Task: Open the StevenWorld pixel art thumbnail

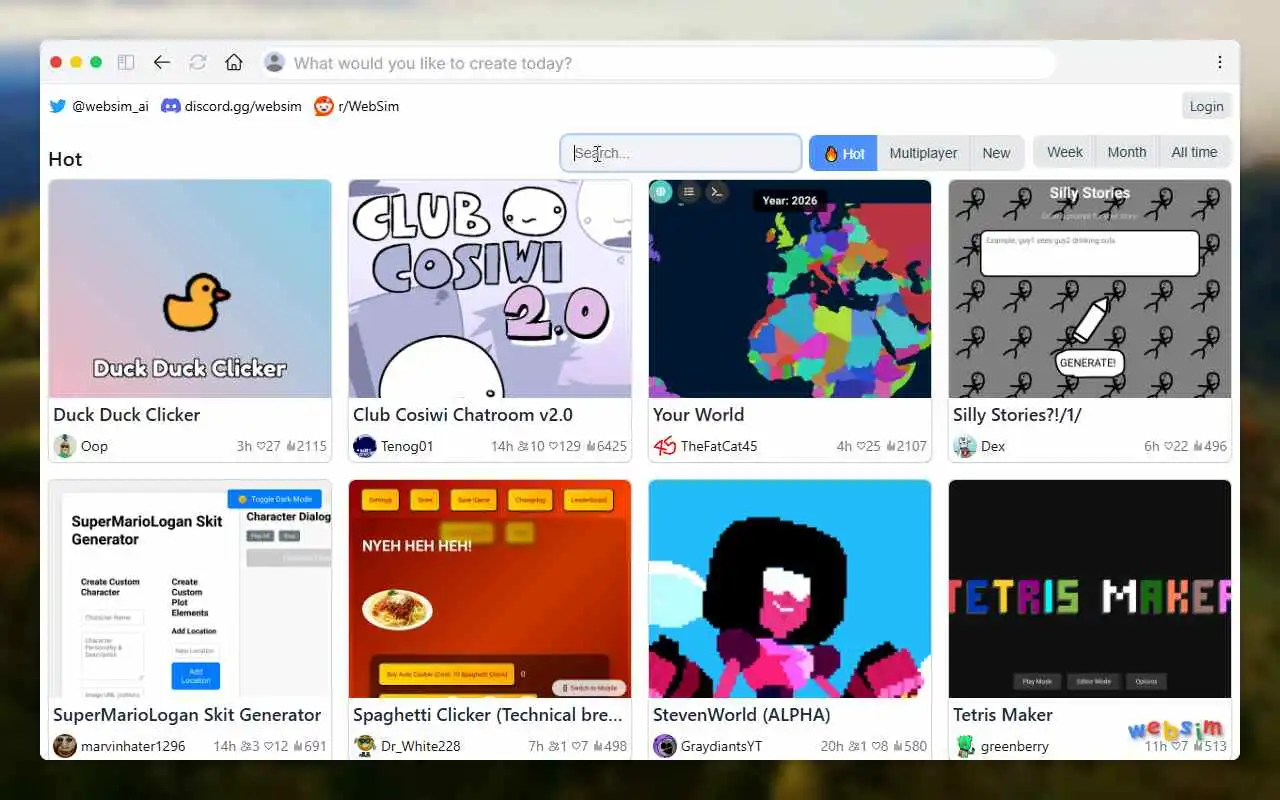Action: (790, 589)
